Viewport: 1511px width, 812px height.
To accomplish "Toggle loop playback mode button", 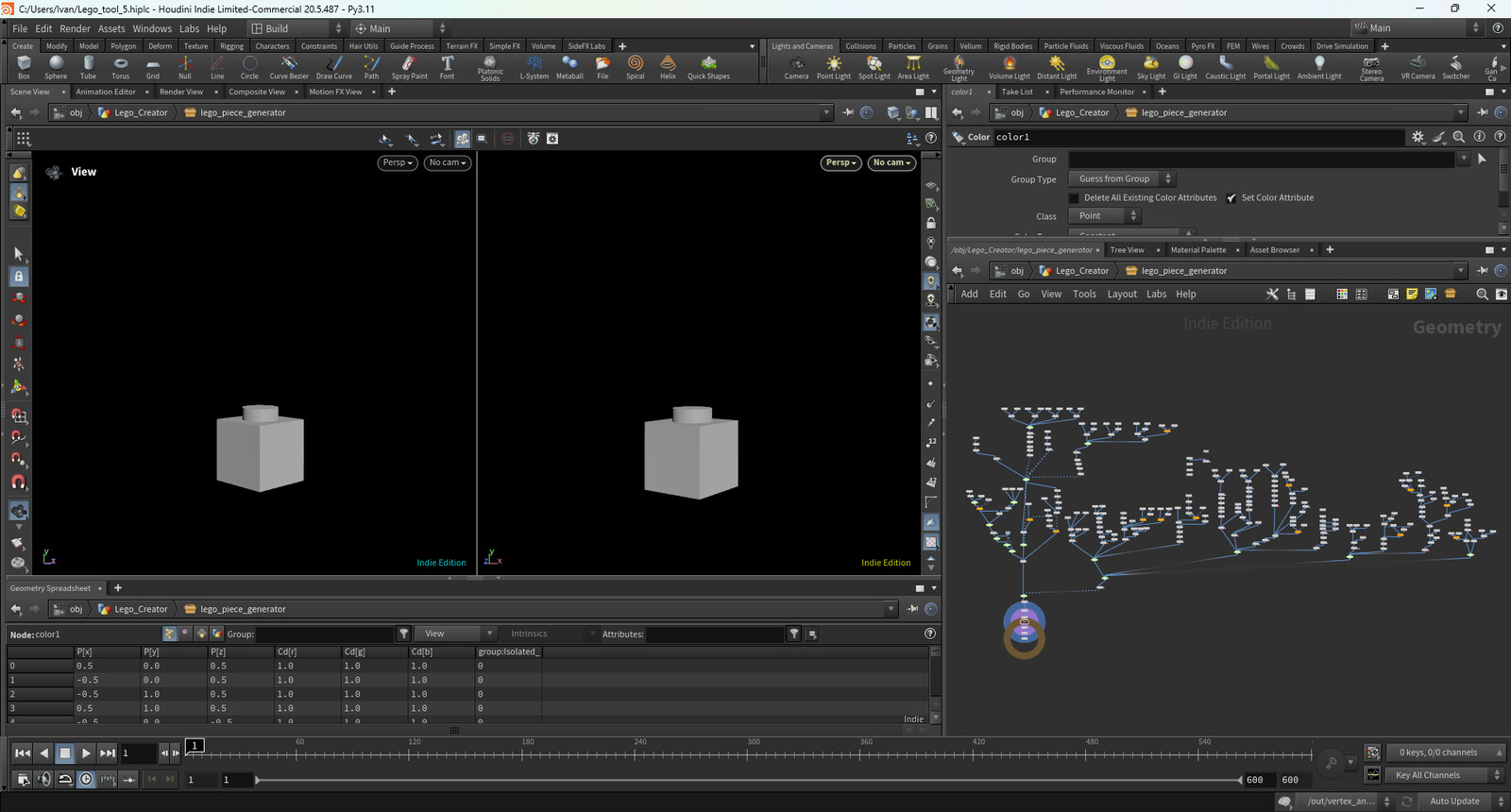I will [65, 779].
